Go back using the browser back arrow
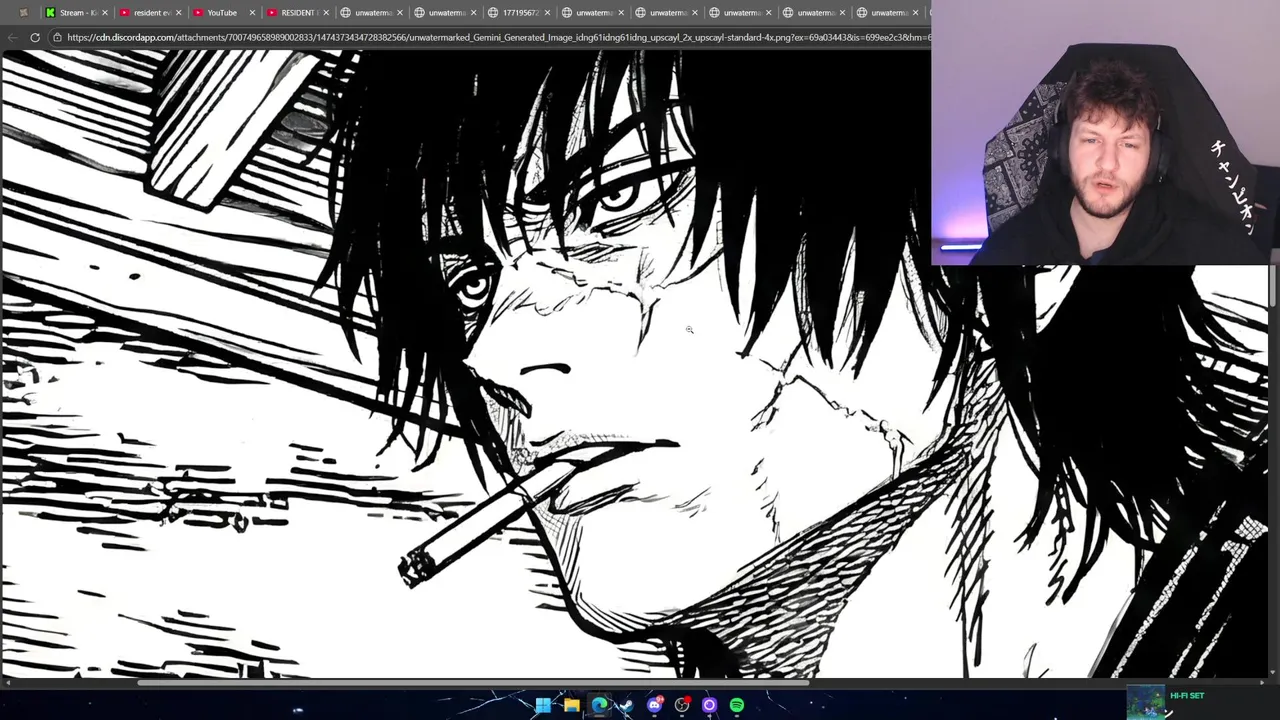 click(12, 37)
